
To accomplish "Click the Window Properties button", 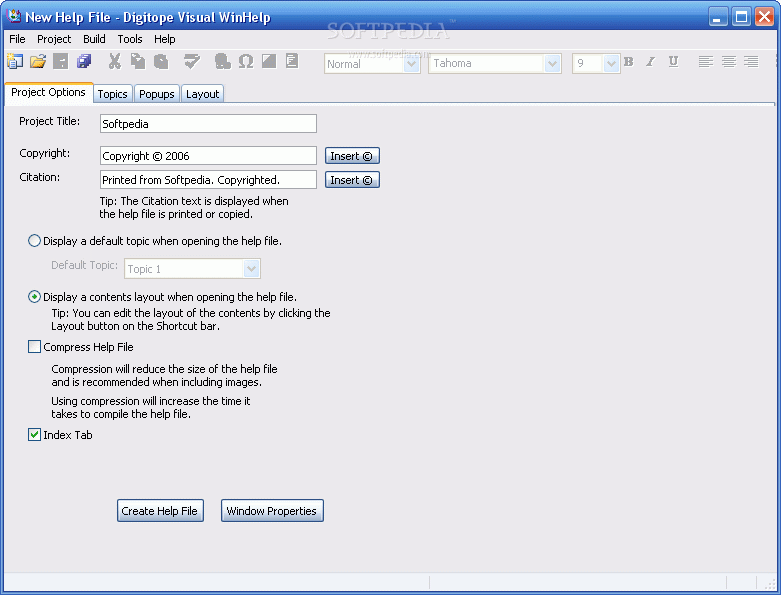I will click(x=272, y=511).
